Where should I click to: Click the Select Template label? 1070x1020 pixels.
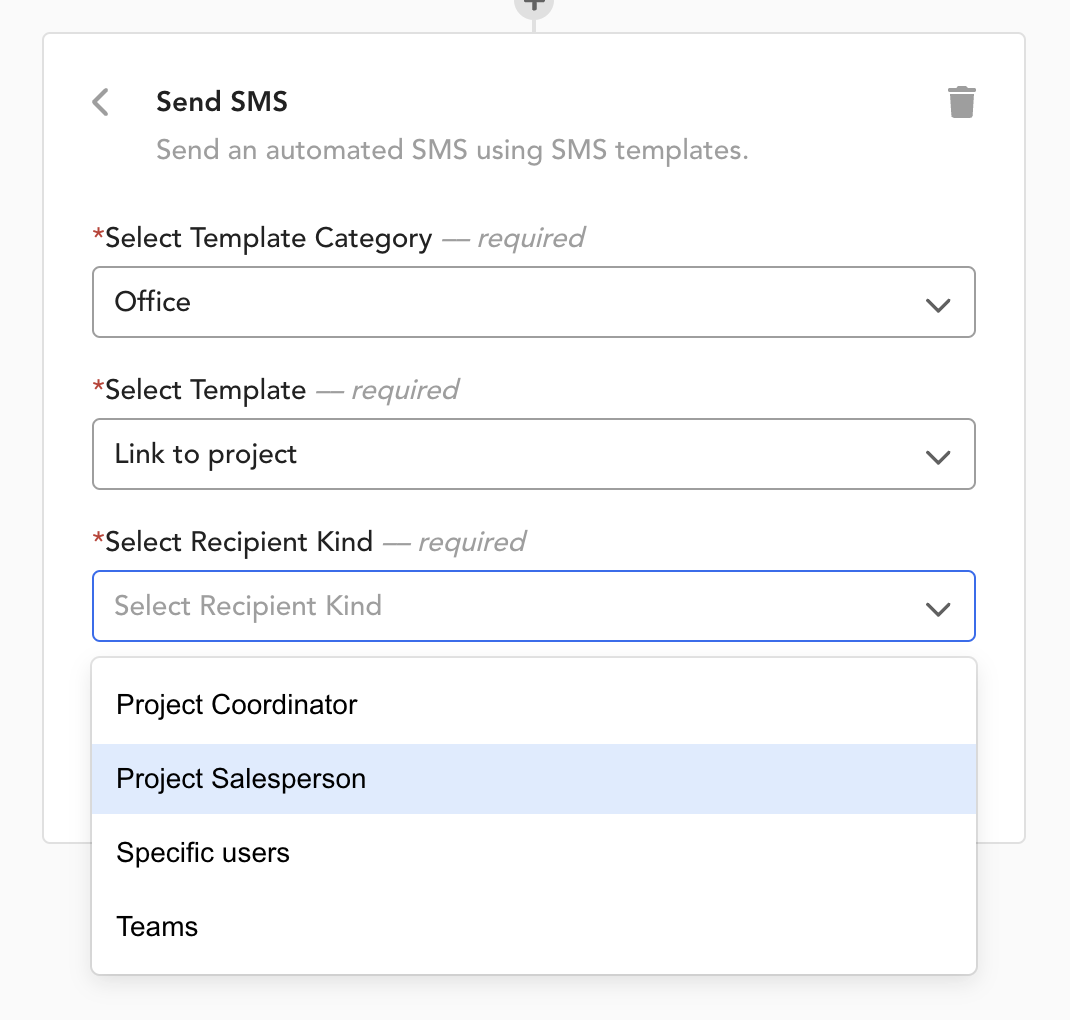(205, 390)
